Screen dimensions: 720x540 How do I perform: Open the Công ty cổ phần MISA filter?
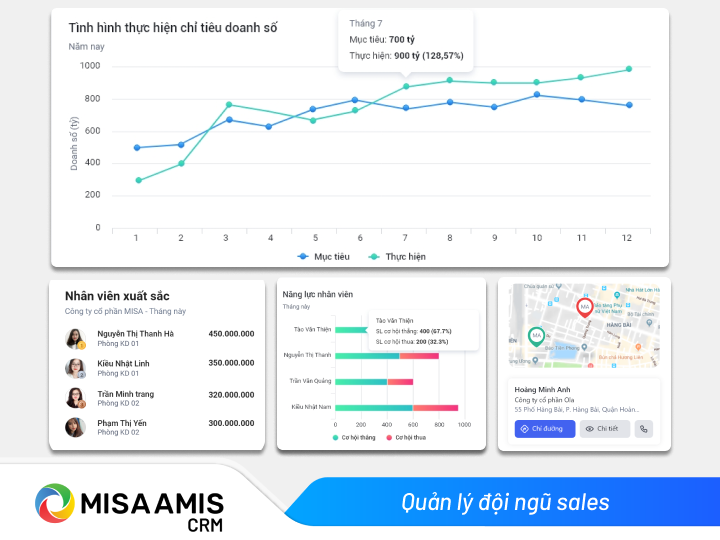click(x=125, y=311)
